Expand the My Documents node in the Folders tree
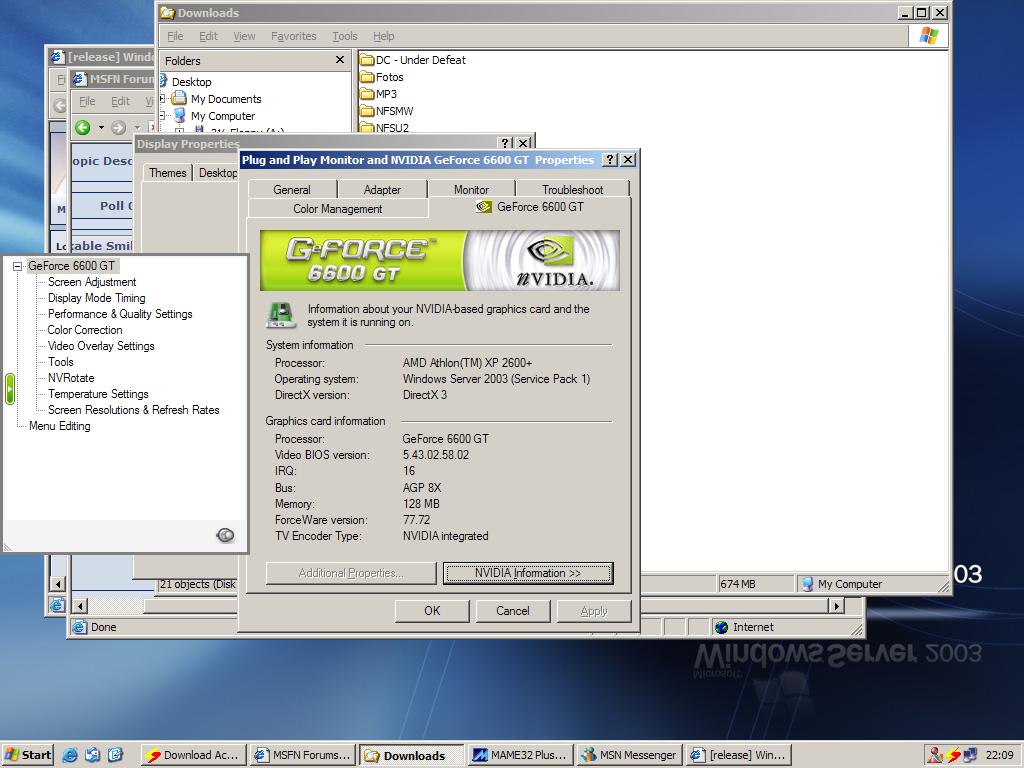 [162, 99]
